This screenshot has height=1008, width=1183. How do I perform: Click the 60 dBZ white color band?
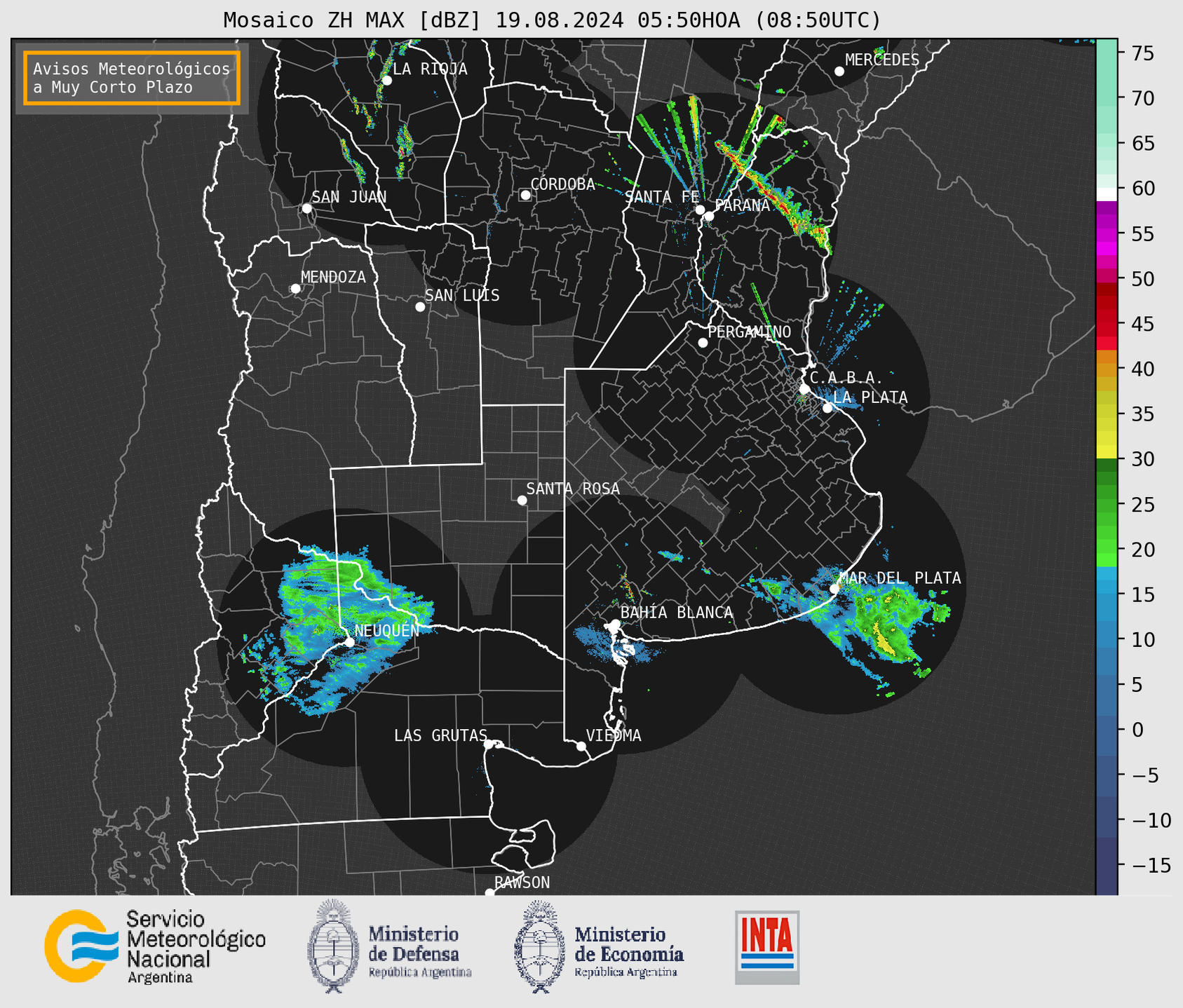[x=1107, y=194]
